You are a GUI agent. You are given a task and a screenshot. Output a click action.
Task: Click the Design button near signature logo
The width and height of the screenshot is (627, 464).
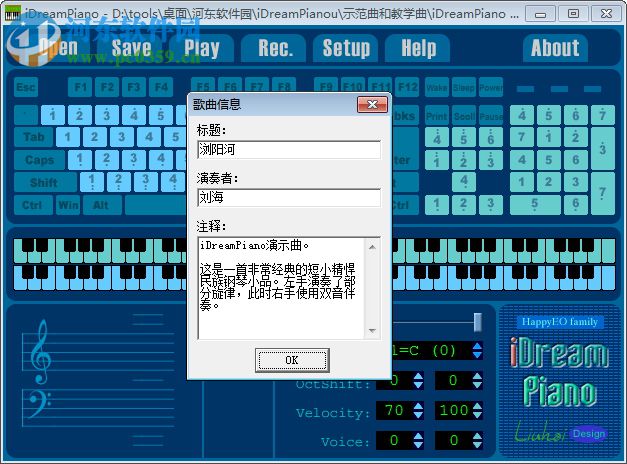(x=589, y=434)
